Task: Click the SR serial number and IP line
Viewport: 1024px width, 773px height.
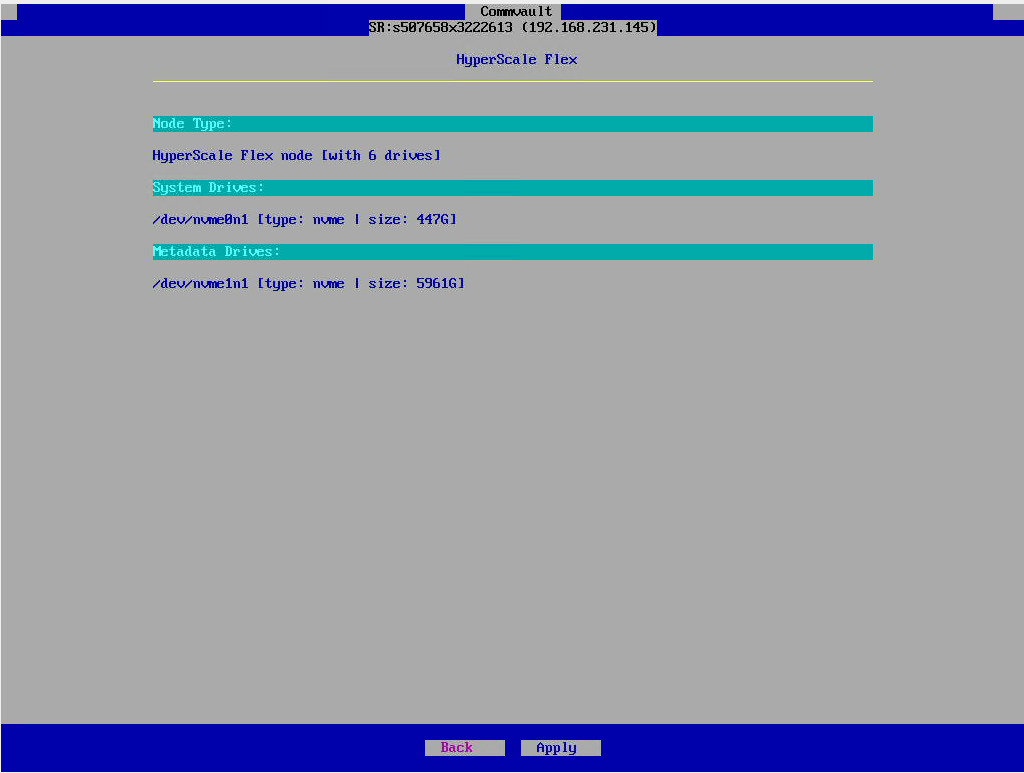Action: [513, 27]
